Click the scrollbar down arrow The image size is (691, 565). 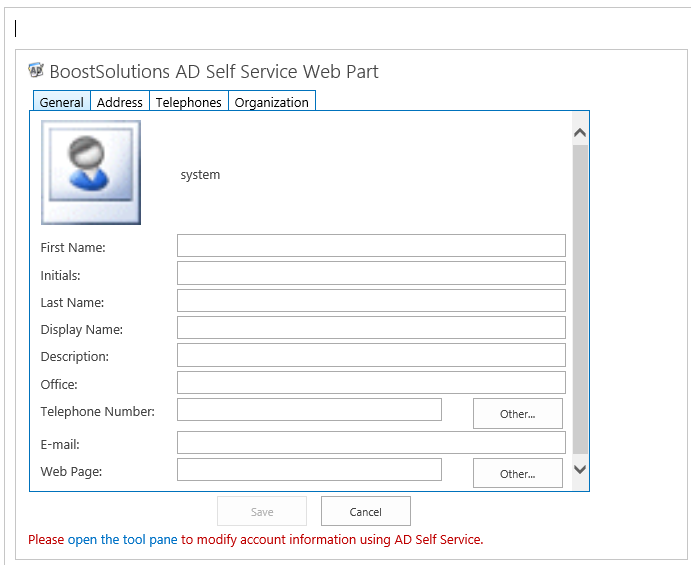(x=580, y=469)
